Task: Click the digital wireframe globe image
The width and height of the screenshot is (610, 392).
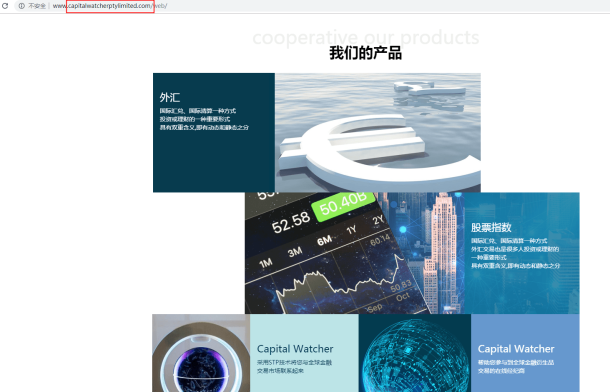Action: (415, 353)
